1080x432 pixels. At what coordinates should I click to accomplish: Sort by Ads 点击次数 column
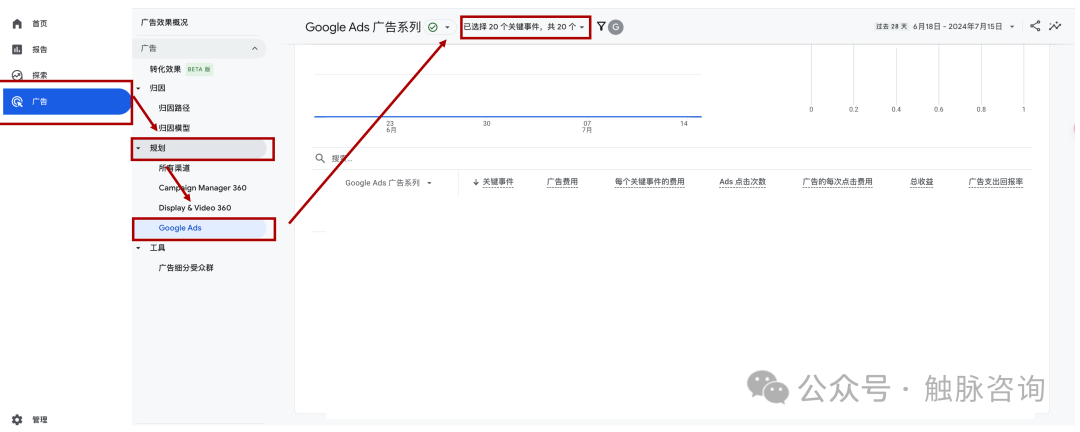(x=742, y=183)
